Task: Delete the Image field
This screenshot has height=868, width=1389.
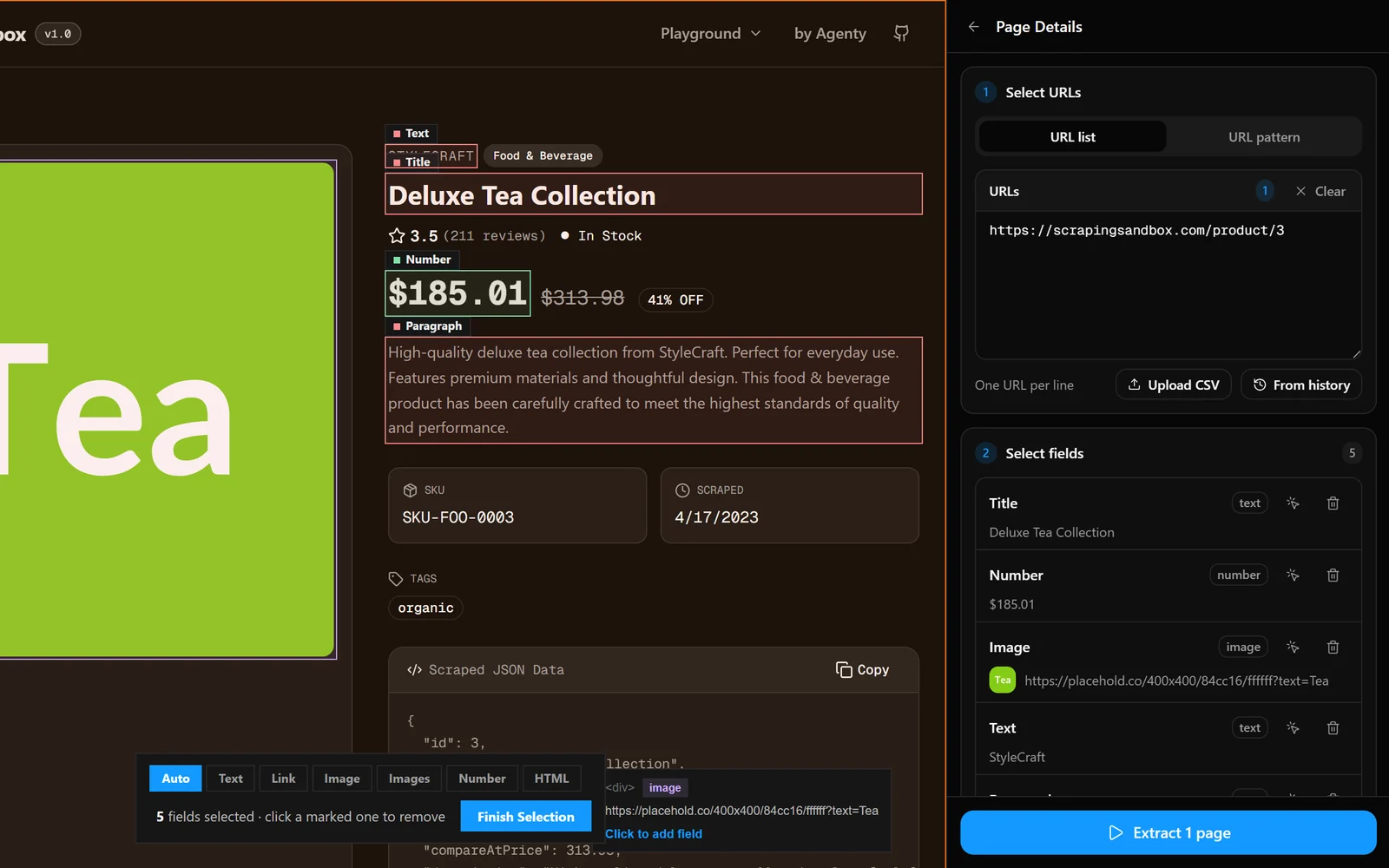Action: coord(1333,648)
